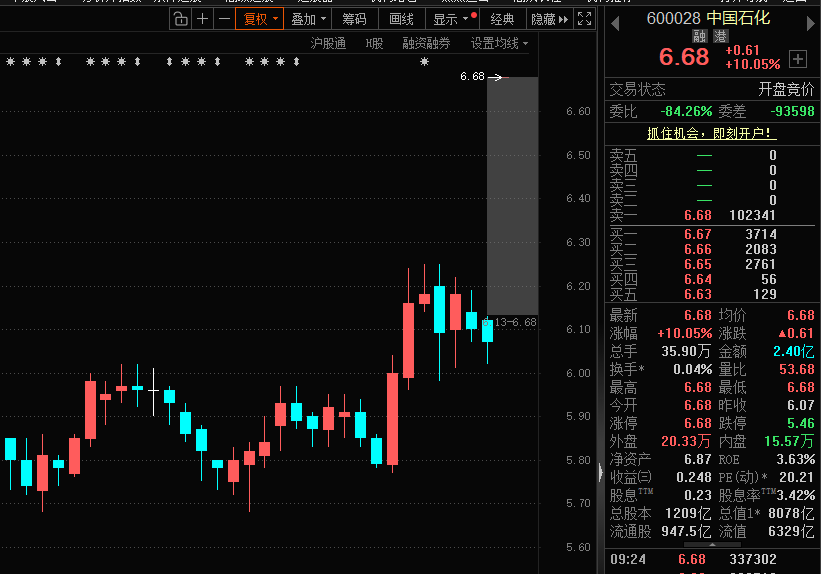Expand the 叠加 overlay dropdown
Viewport: 821px width, 574px height.
(x=307, y=18)
